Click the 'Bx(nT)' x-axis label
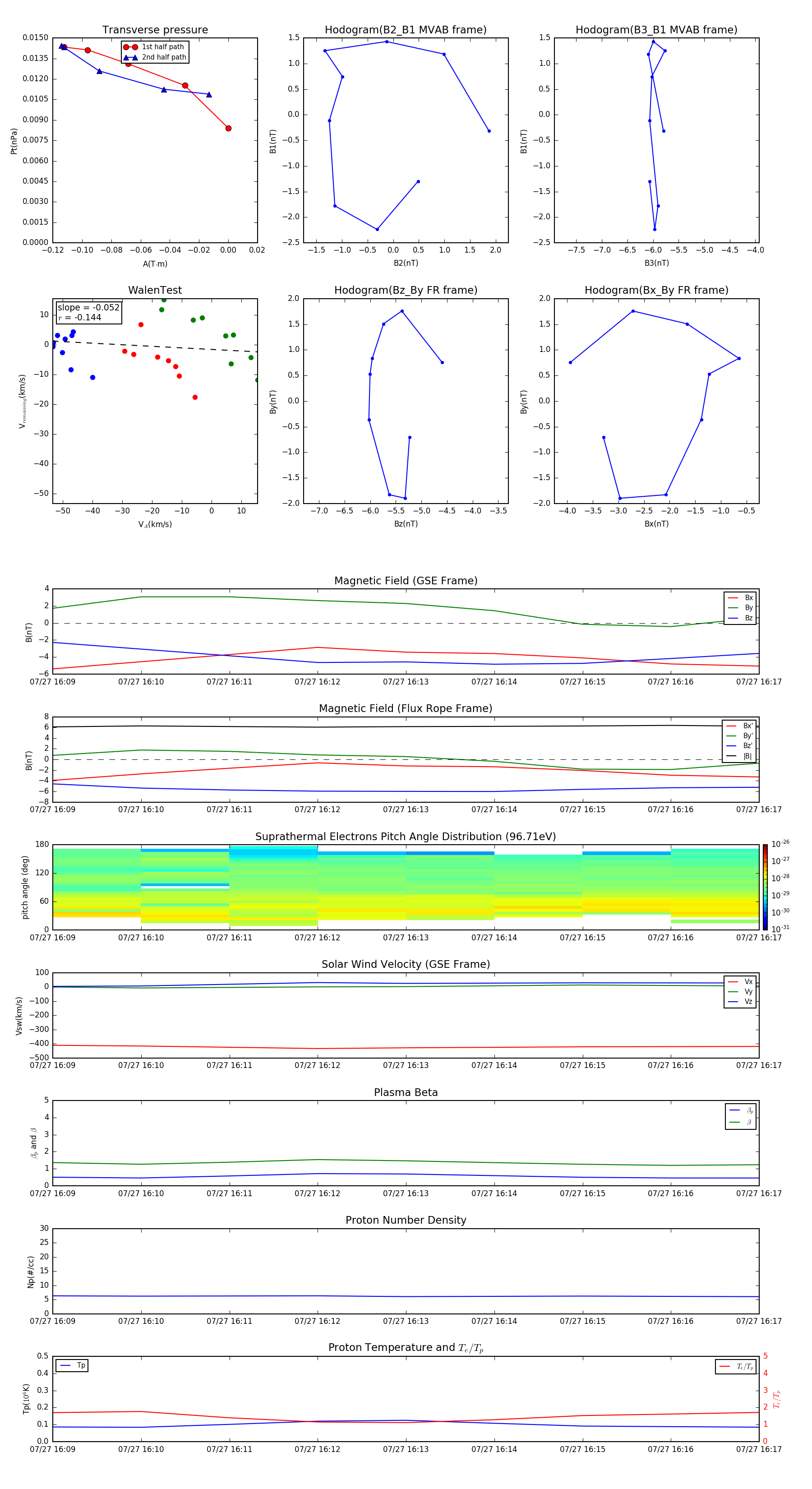 pos(656,524)
